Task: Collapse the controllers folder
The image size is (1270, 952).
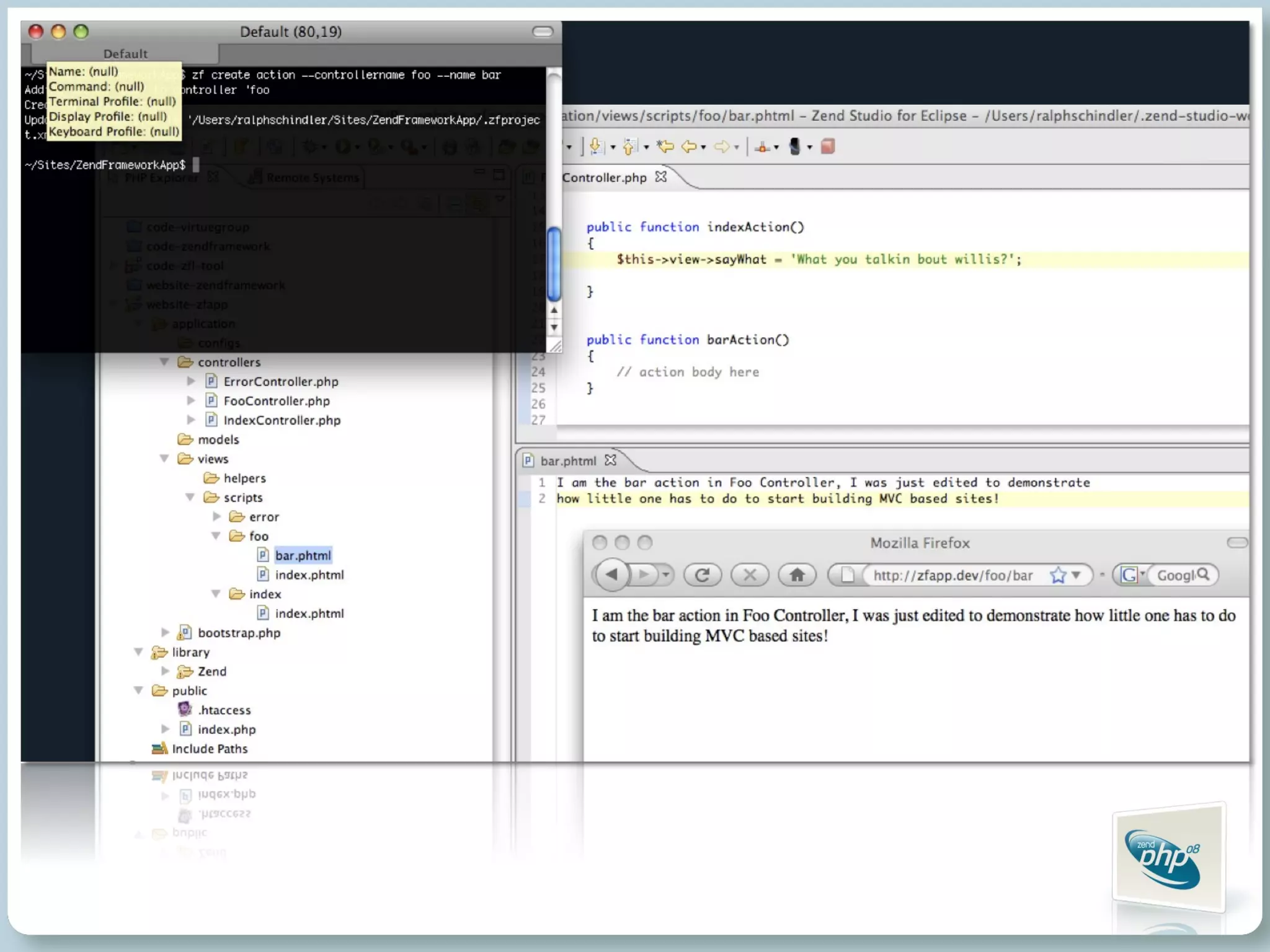Action: click(x=164, y=362)
